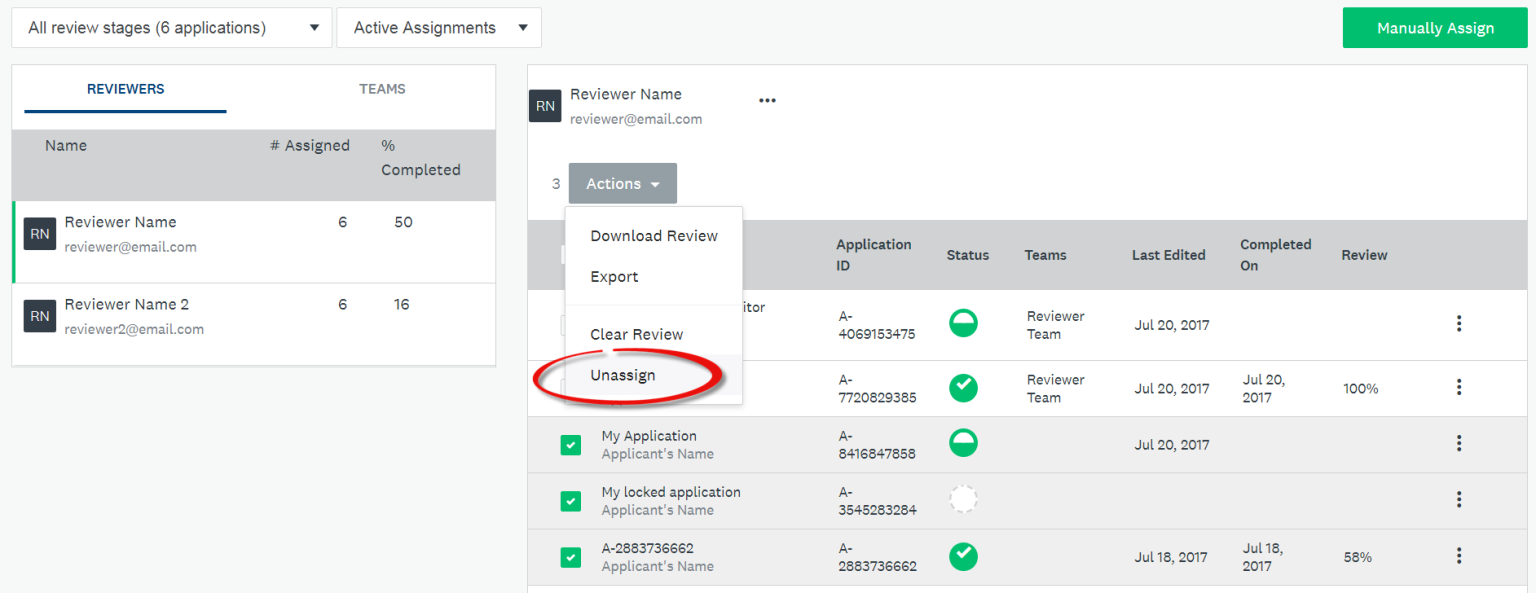Uncheck the My Application checkbox
The image size is (1536, 593).
[570, 443]
